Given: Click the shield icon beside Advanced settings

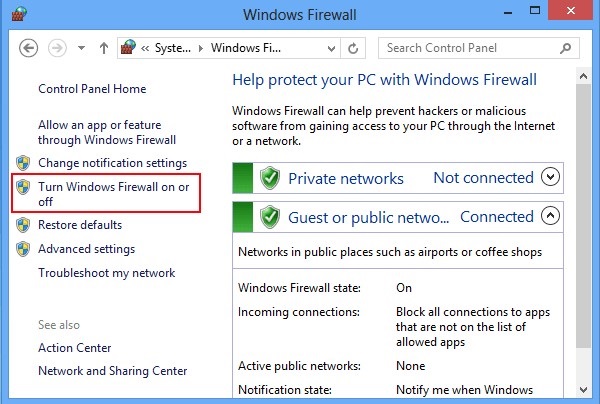Looking at the screenshot, I should click(x=23, y=249).
